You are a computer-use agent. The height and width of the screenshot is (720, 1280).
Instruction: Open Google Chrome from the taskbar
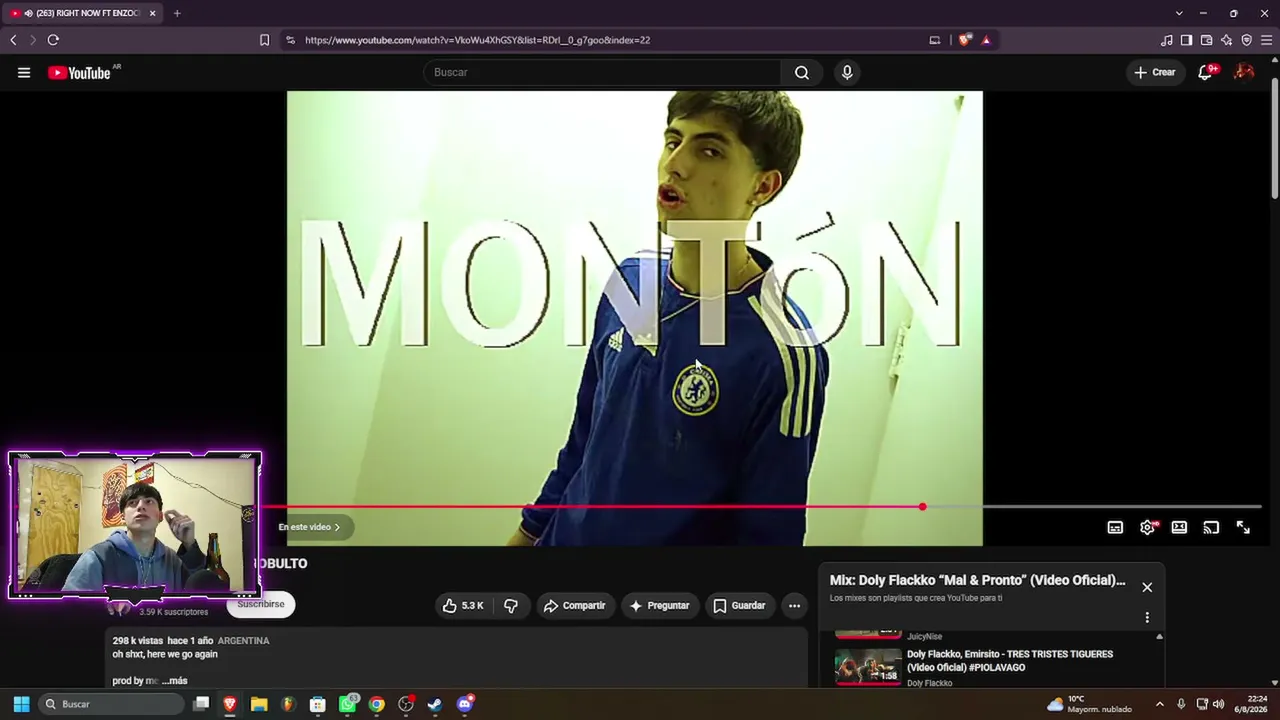376,704
